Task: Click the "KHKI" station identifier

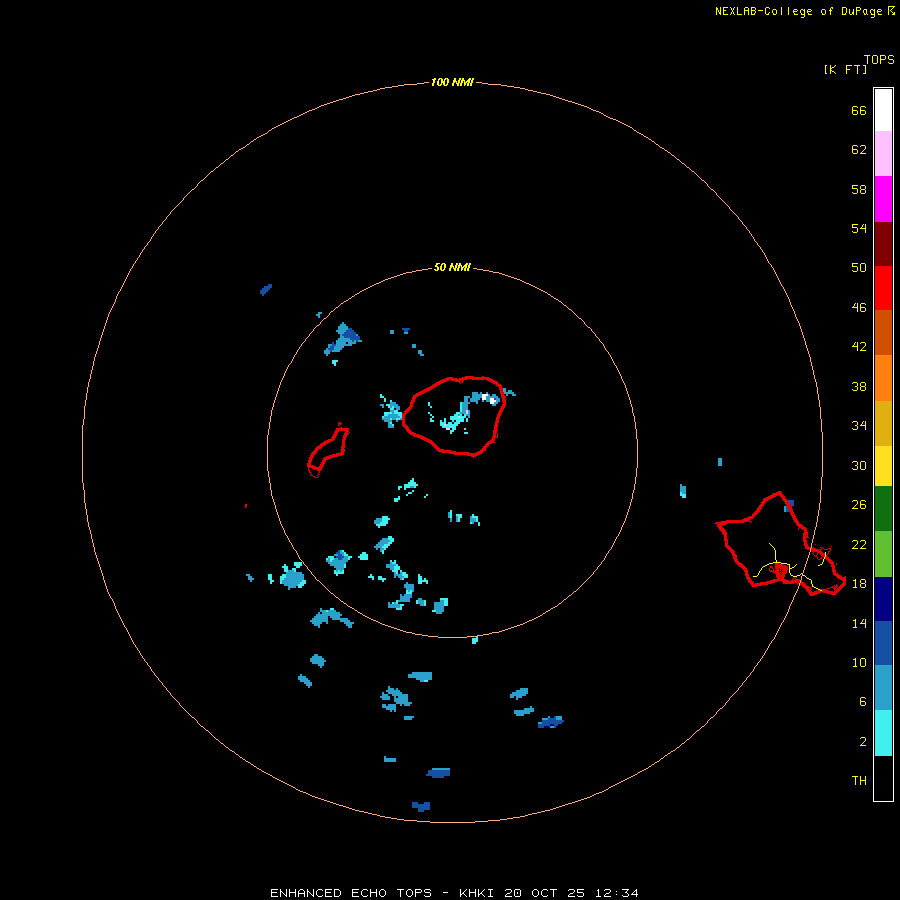Action: point(476,893)
